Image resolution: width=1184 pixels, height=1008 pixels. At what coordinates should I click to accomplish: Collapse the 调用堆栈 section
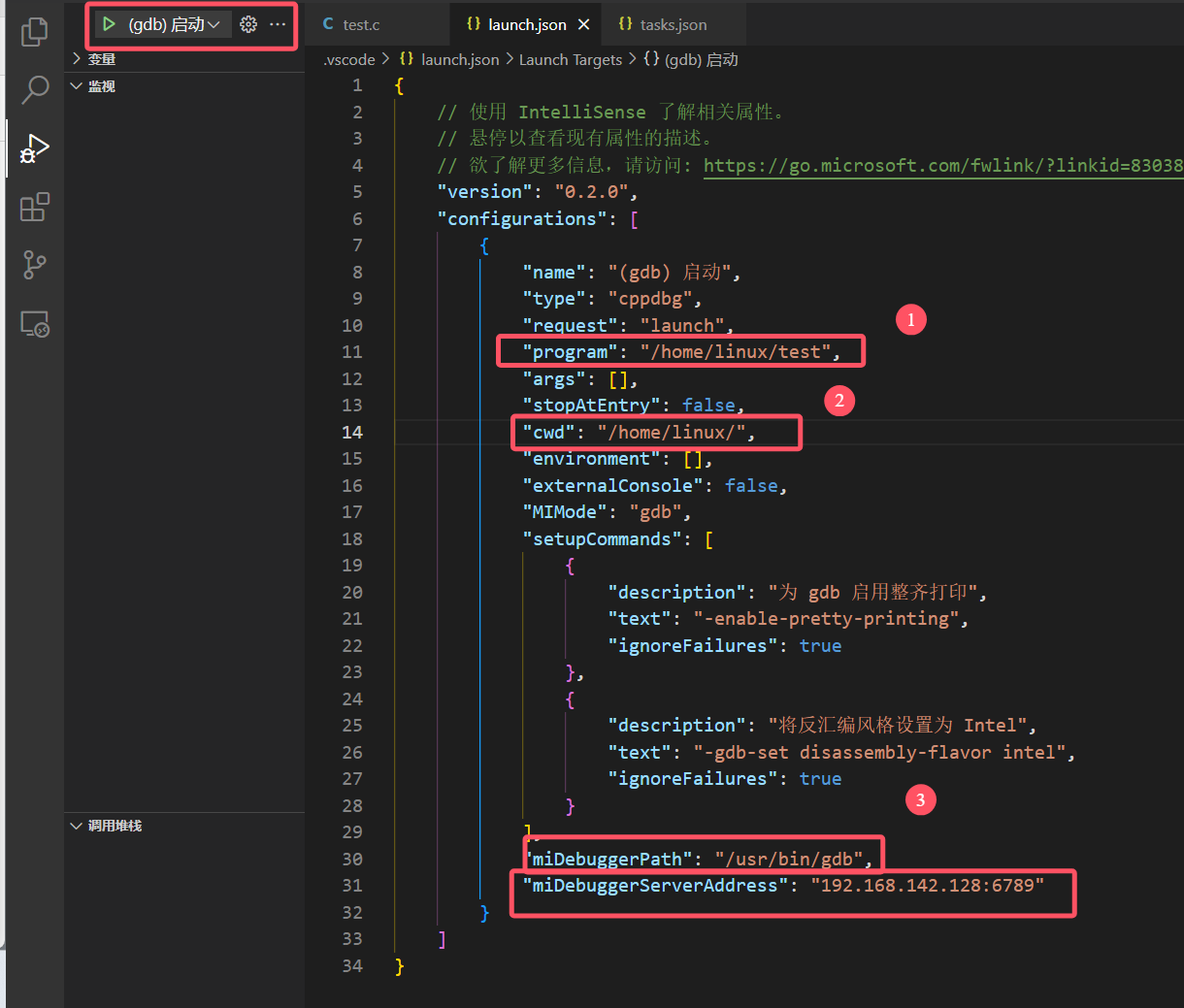114,826
